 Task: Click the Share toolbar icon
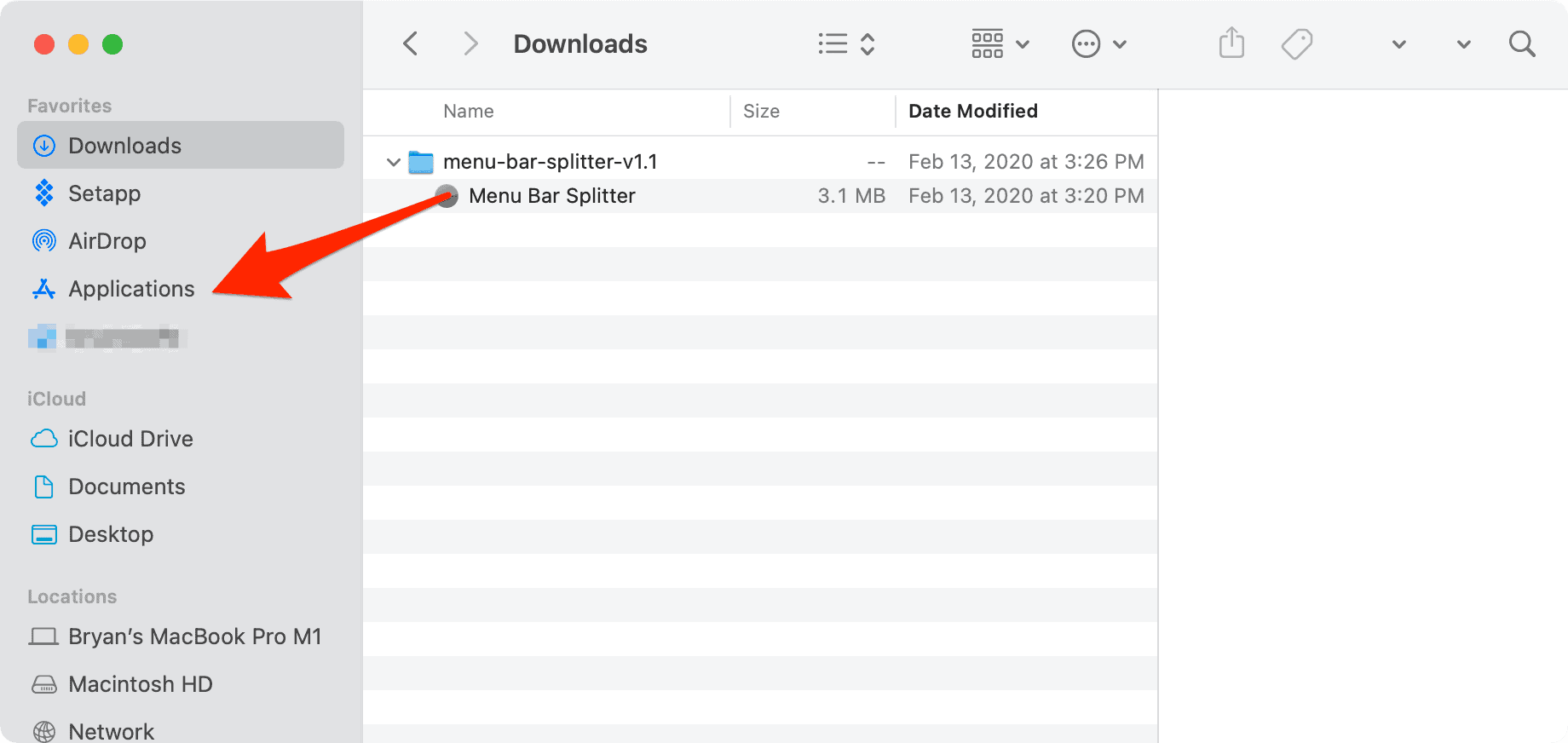1231,43
